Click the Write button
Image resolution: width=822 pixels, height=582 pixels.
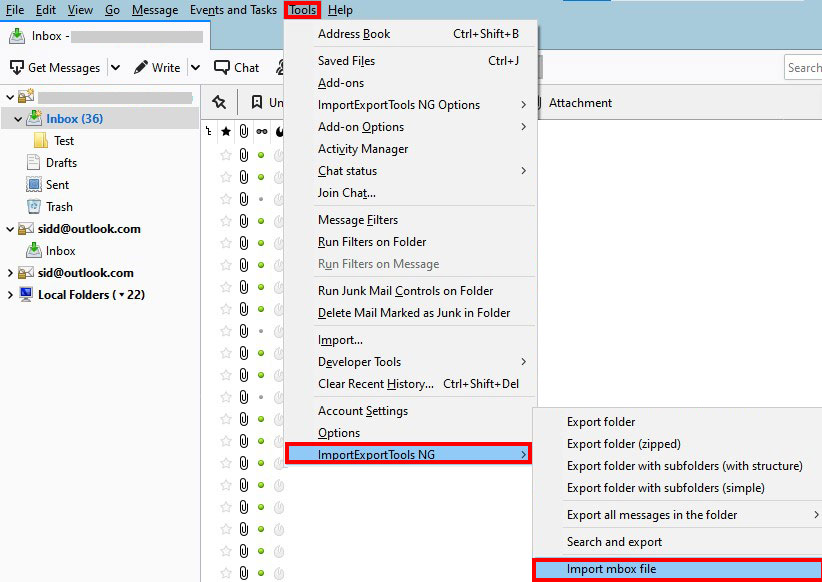(157, 68)
